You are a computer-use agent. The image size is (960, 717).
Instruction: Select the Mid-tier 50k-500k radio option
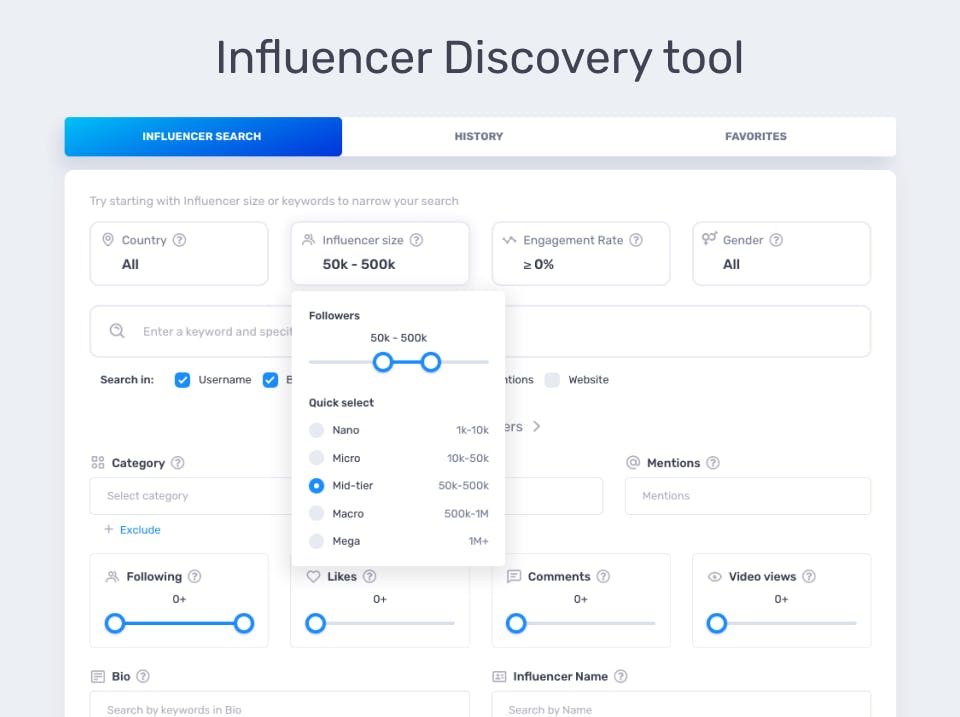[x=317, y=486]
